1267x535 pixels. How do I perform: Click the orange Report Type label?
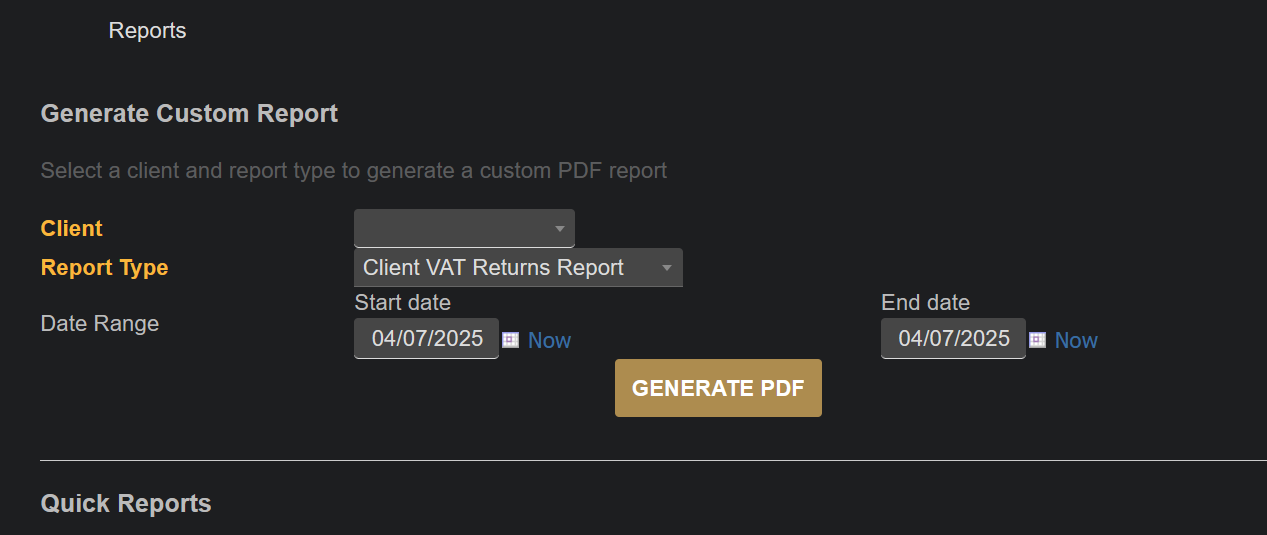pyautogui.click(x=104, y=267)
